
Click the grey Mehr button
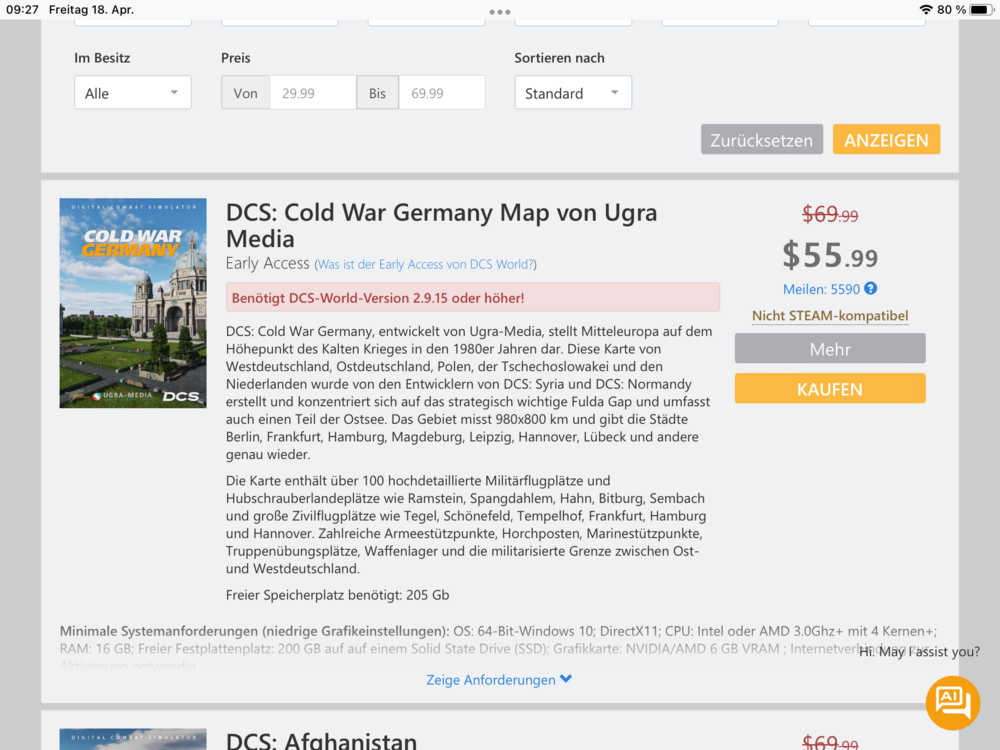pos(830,349)
